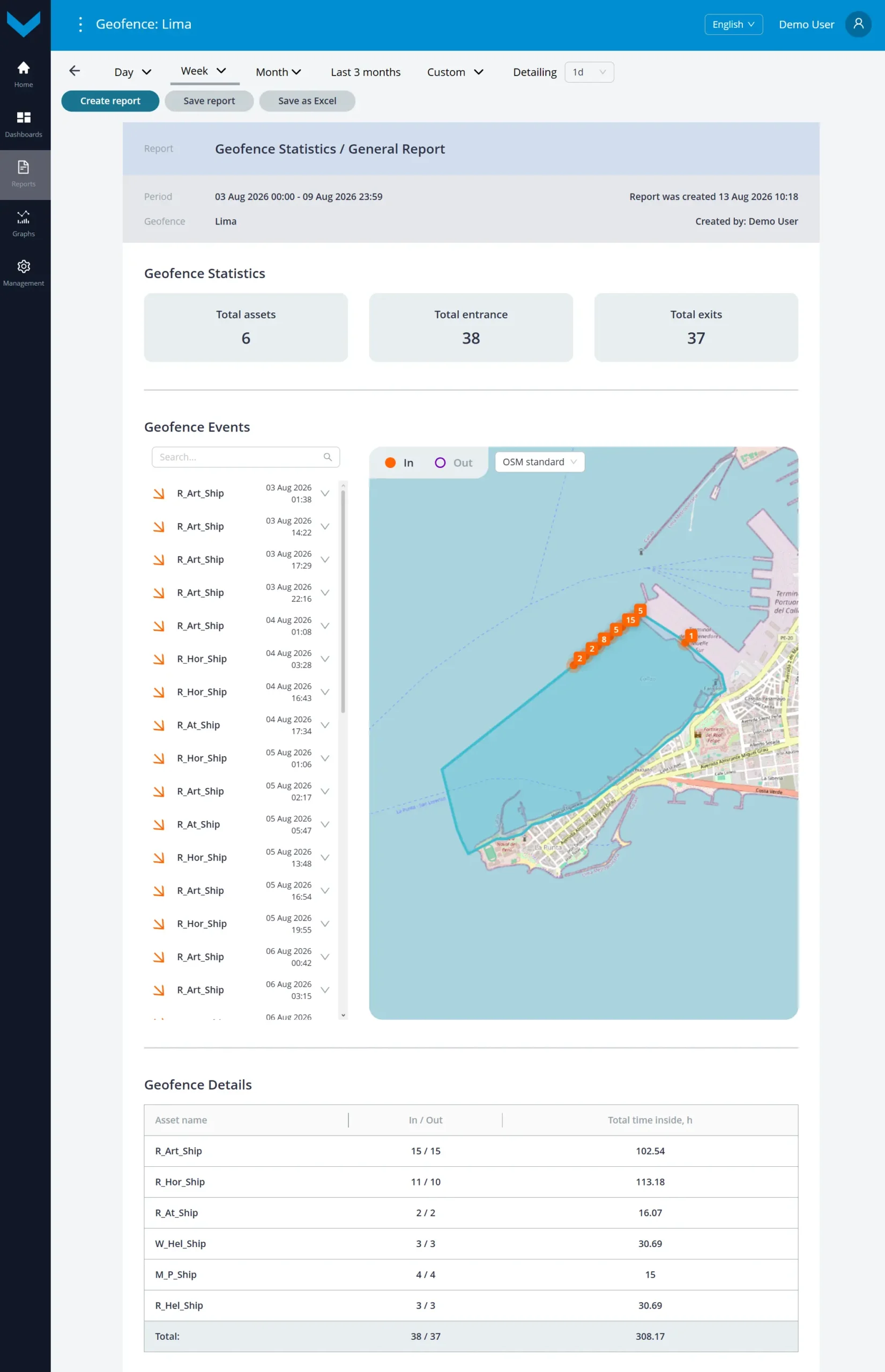Click the Save report button
The height and width of the screenshot is (1372, 885).
click(209, 101)
